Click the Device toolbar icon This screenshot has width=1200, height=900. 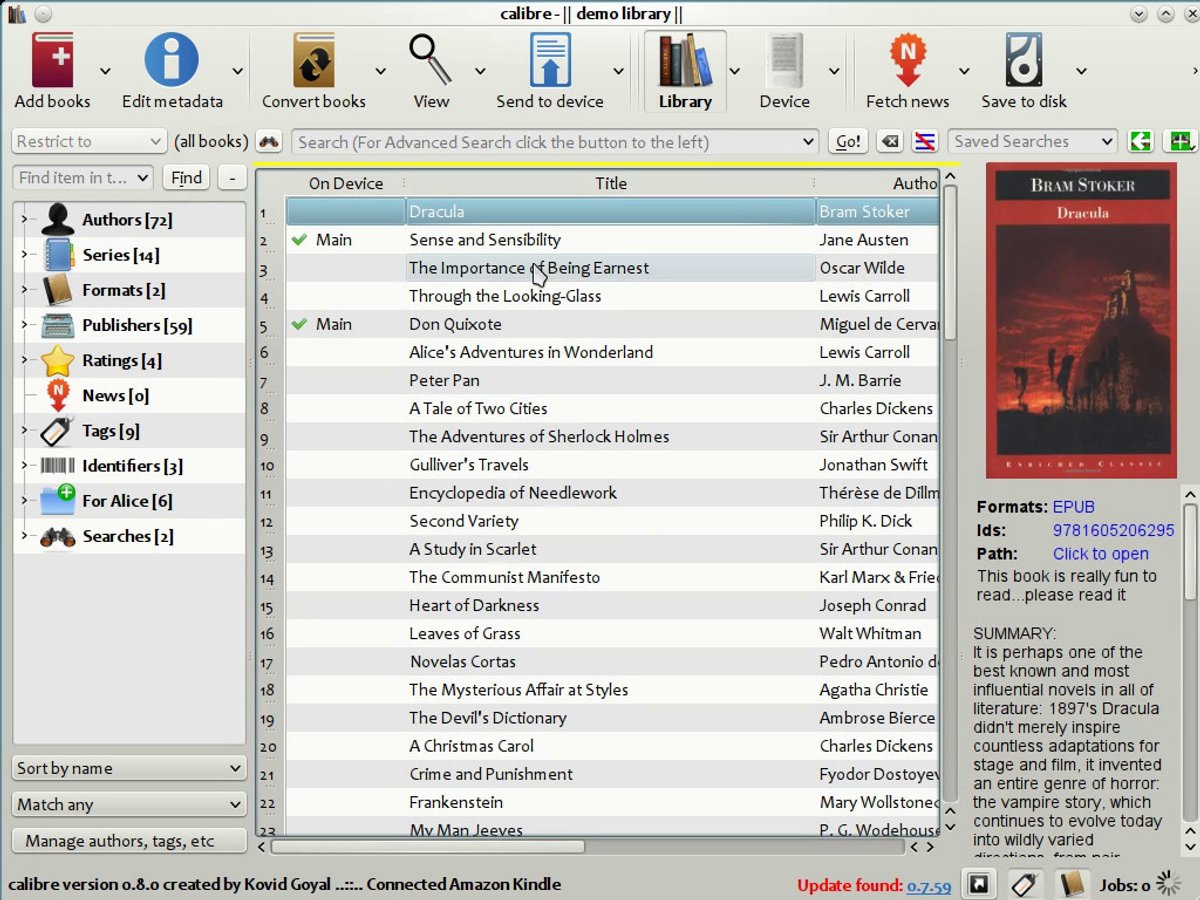click(x=784, y=62)
